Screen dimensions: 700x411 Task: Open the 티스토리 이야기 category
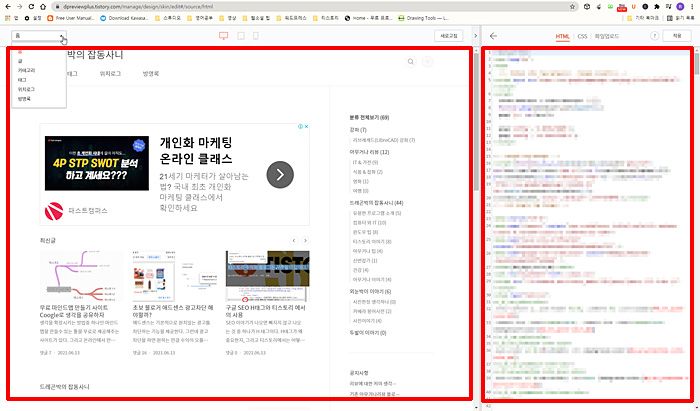click(x=372, y=241)
